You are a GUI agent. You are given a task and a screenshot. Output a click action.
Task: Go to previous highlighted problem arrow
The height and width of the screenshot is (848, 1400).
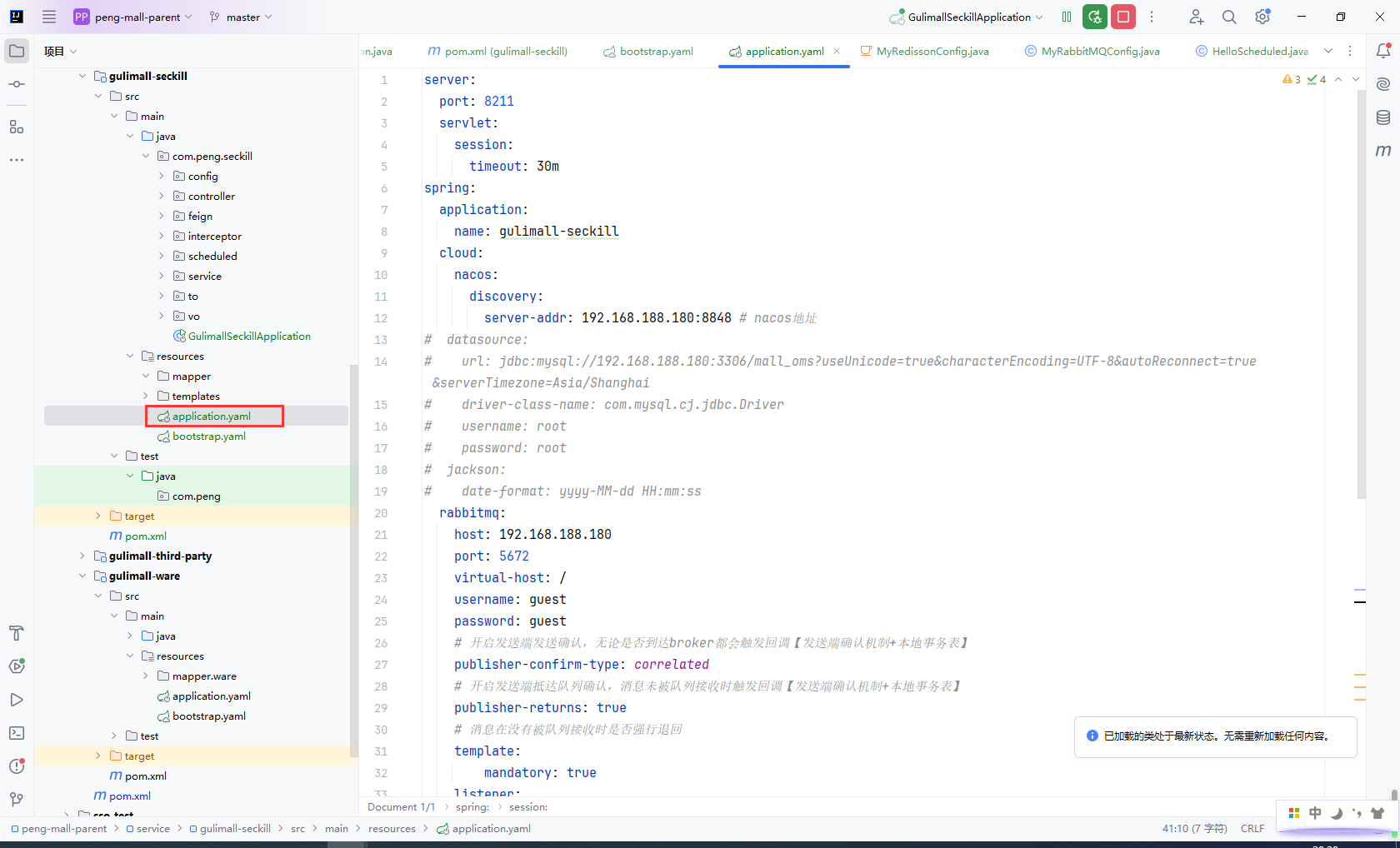[1338, 79]
